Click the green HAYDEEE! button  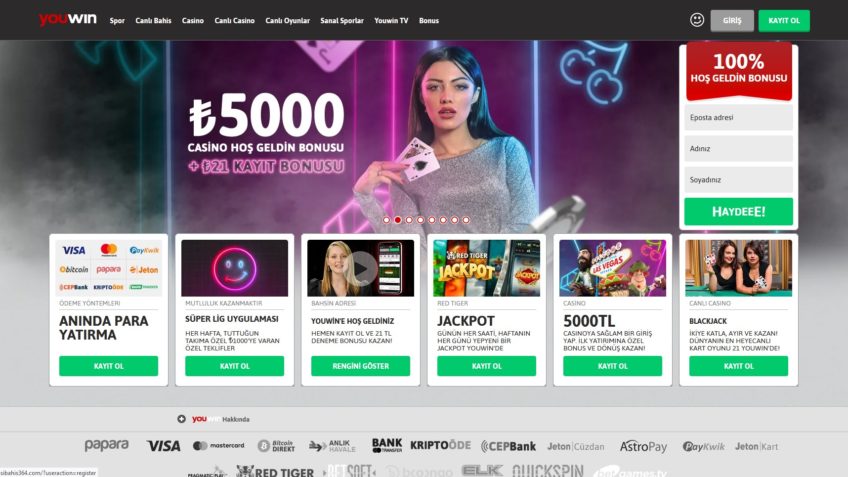tap(738, 211)
